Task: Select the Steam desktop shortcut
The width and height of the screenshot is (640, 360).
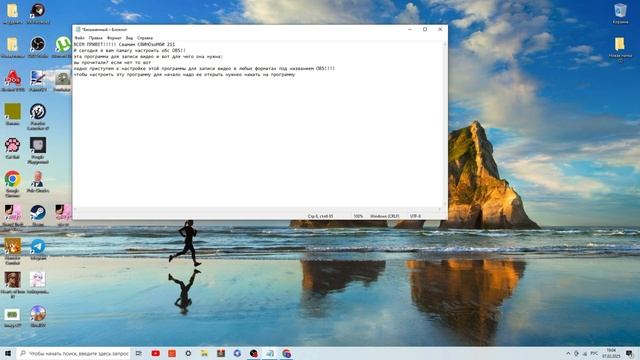Action: point(38,216)
